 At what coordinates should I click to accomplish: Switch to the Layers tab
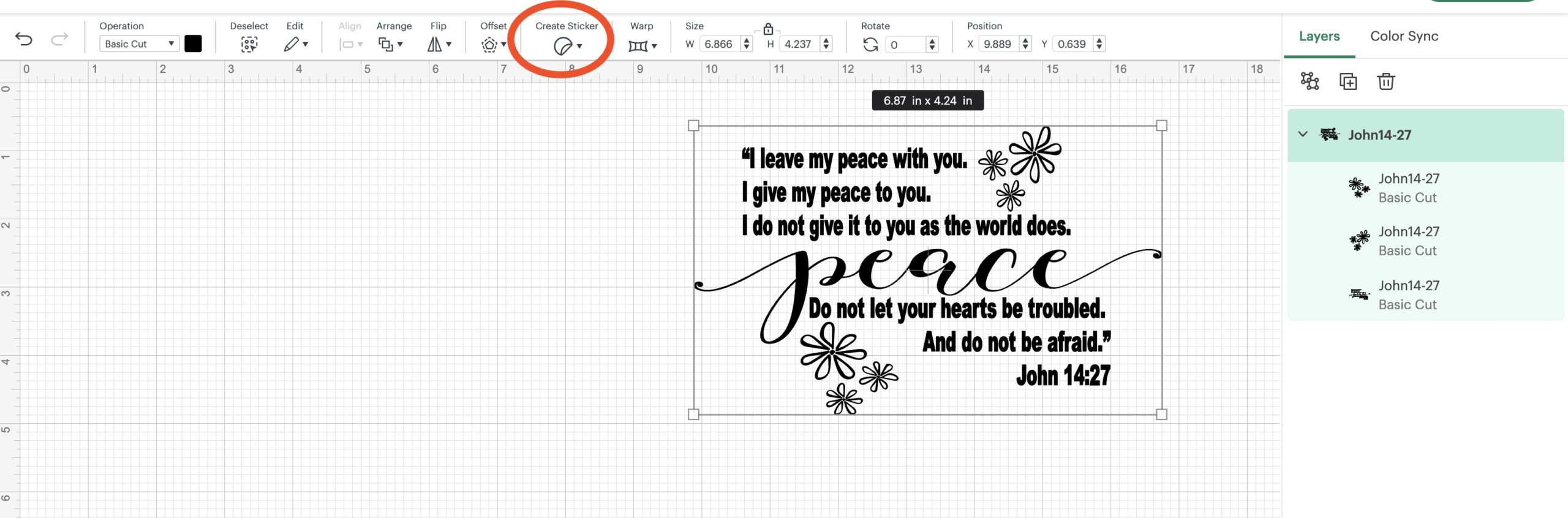pyautogui.click(x=1319, y=36)
